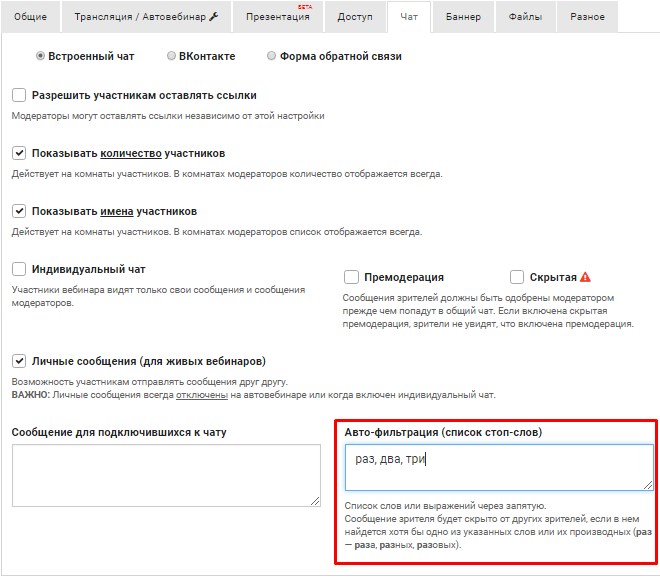Go to the Файлы tab
Image resolution: width=660 pixels, height=584 pixels.
point(525,17)
